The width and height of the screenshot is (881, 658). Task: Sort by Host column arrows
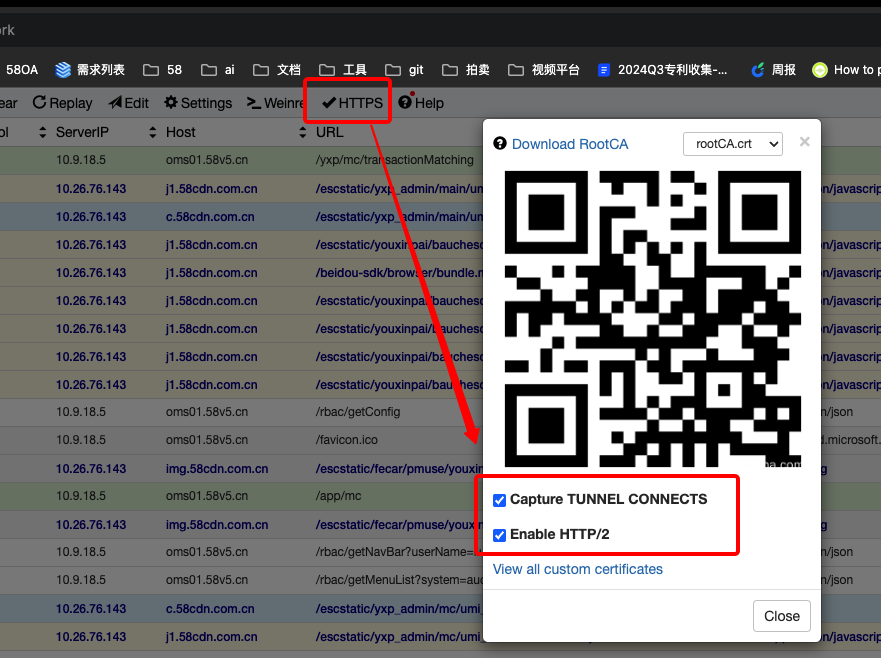[x=303, y=132]
